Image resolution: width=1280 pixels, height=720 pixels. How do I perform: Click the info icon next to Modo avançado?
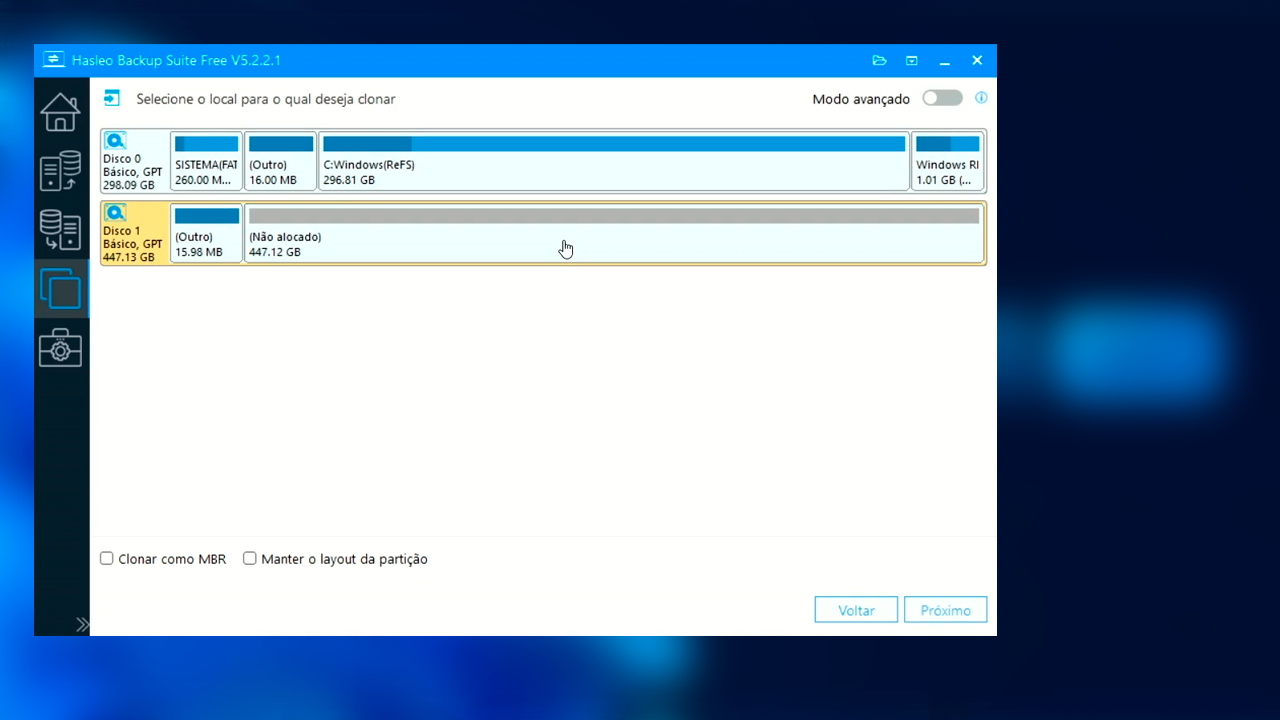click(x=981, y=98)
